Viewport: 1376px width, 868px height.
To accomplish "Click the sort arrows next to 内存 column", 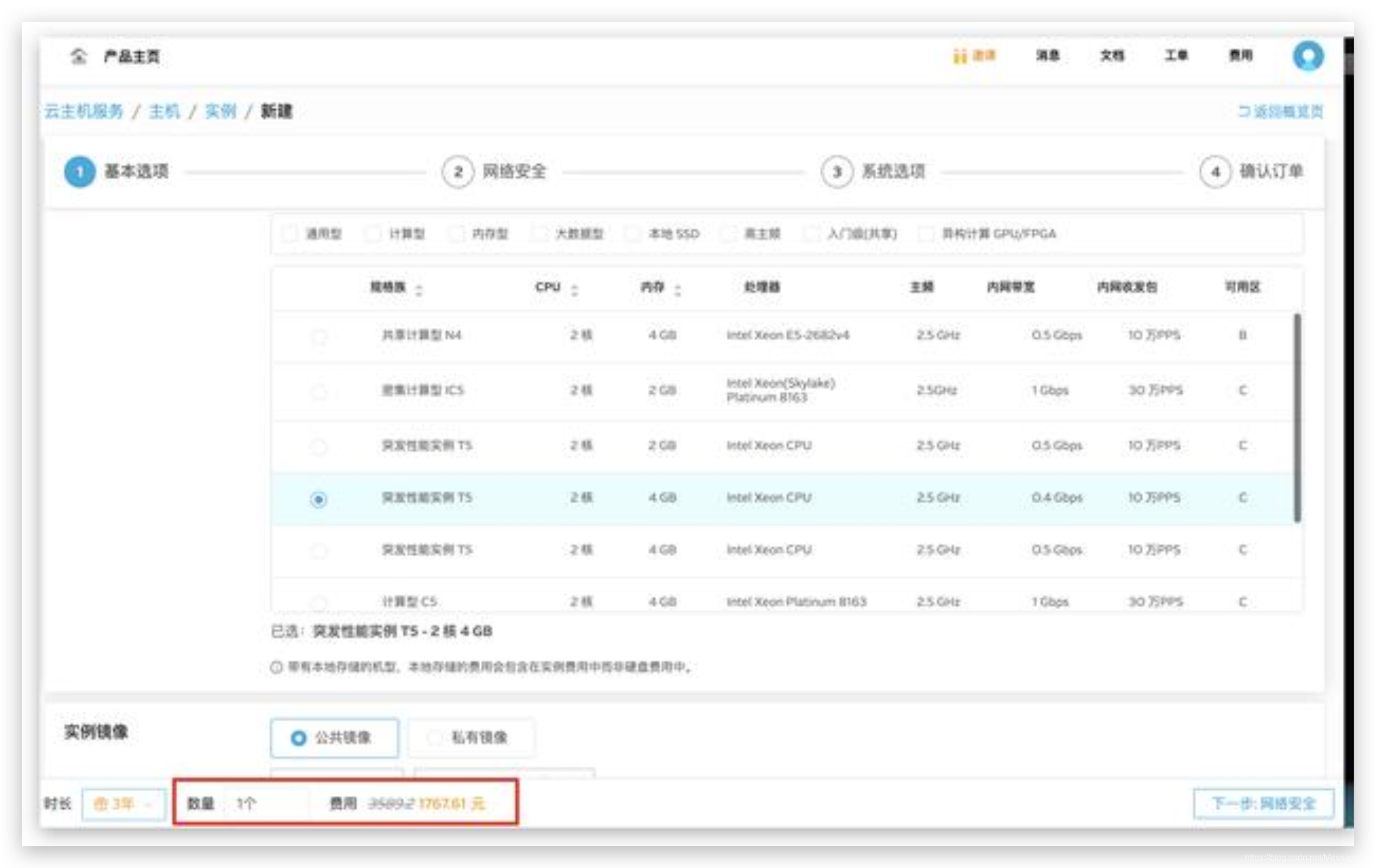I will click(x=677, y=290).
